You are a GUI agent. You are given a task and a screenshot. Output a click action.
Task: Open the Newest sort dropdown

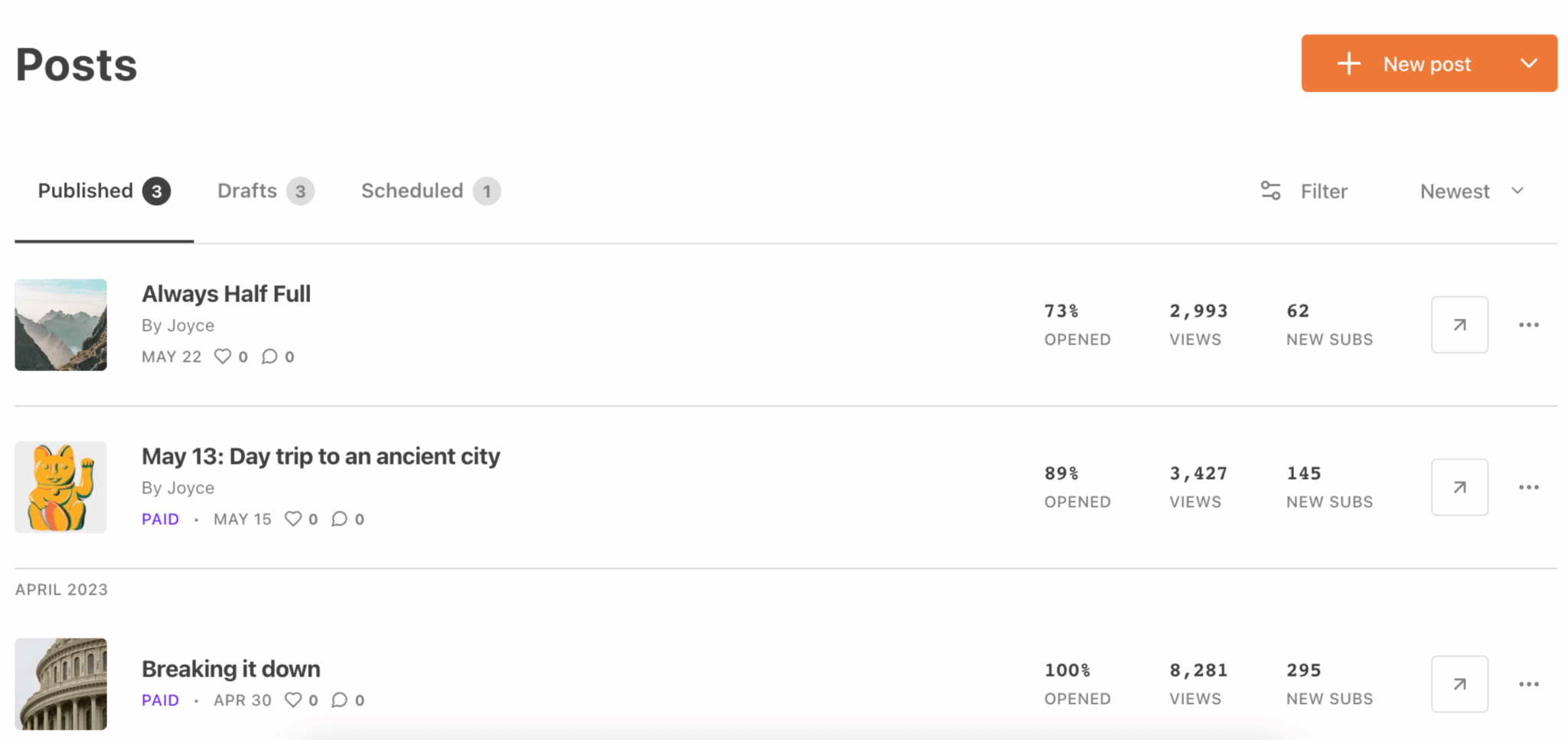tap(1472, 191)
